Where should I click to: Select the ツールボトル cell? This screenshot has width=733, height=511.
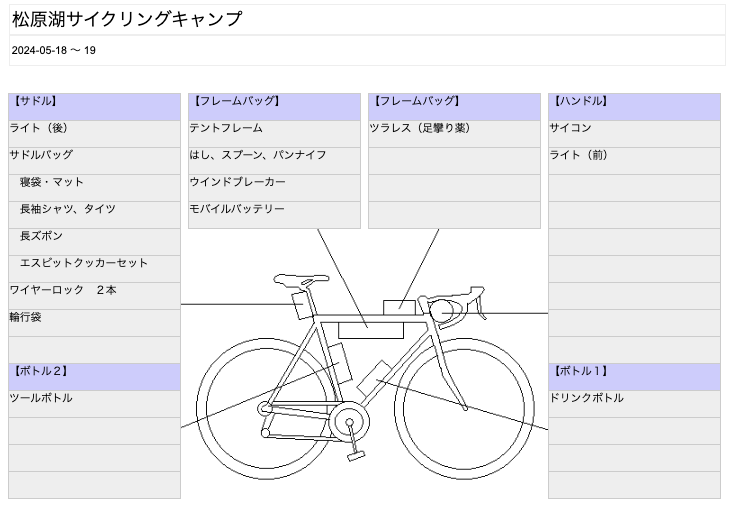94,398
